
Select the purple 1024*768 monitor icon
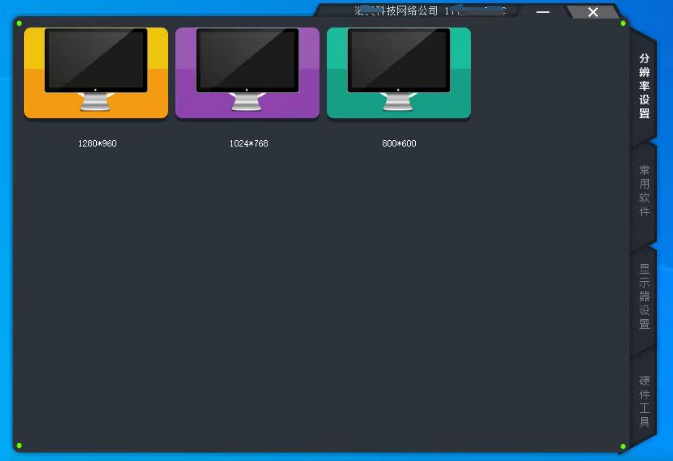point(247,73)
